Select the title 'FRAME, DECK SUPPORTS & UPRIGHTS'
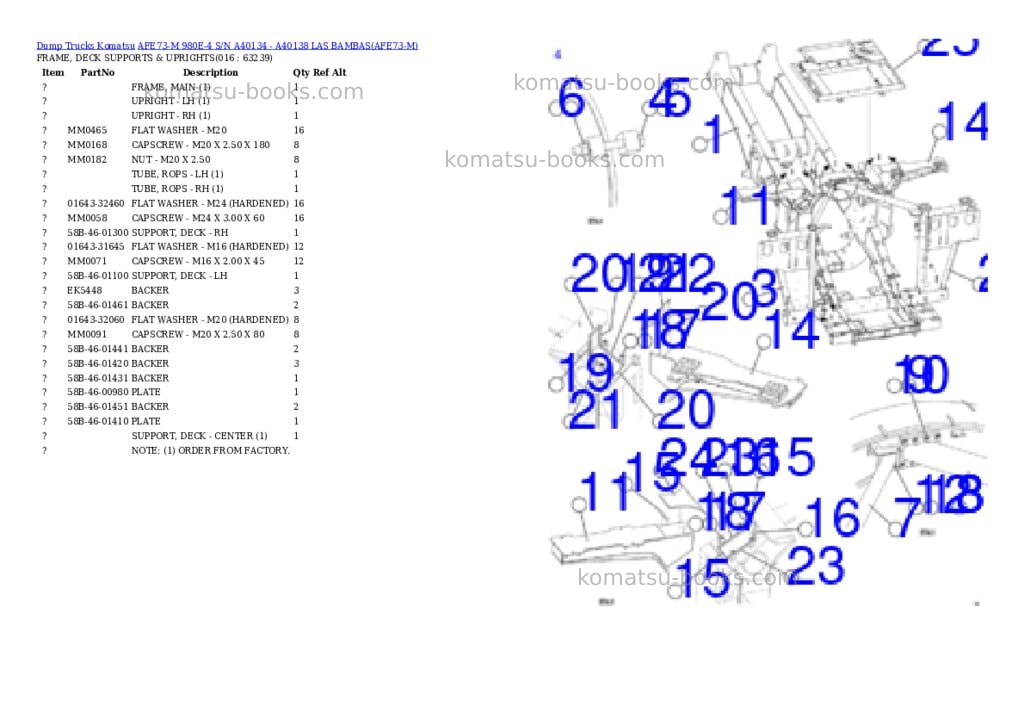This screenshot has height=725, width=1024. click(125, 58)
